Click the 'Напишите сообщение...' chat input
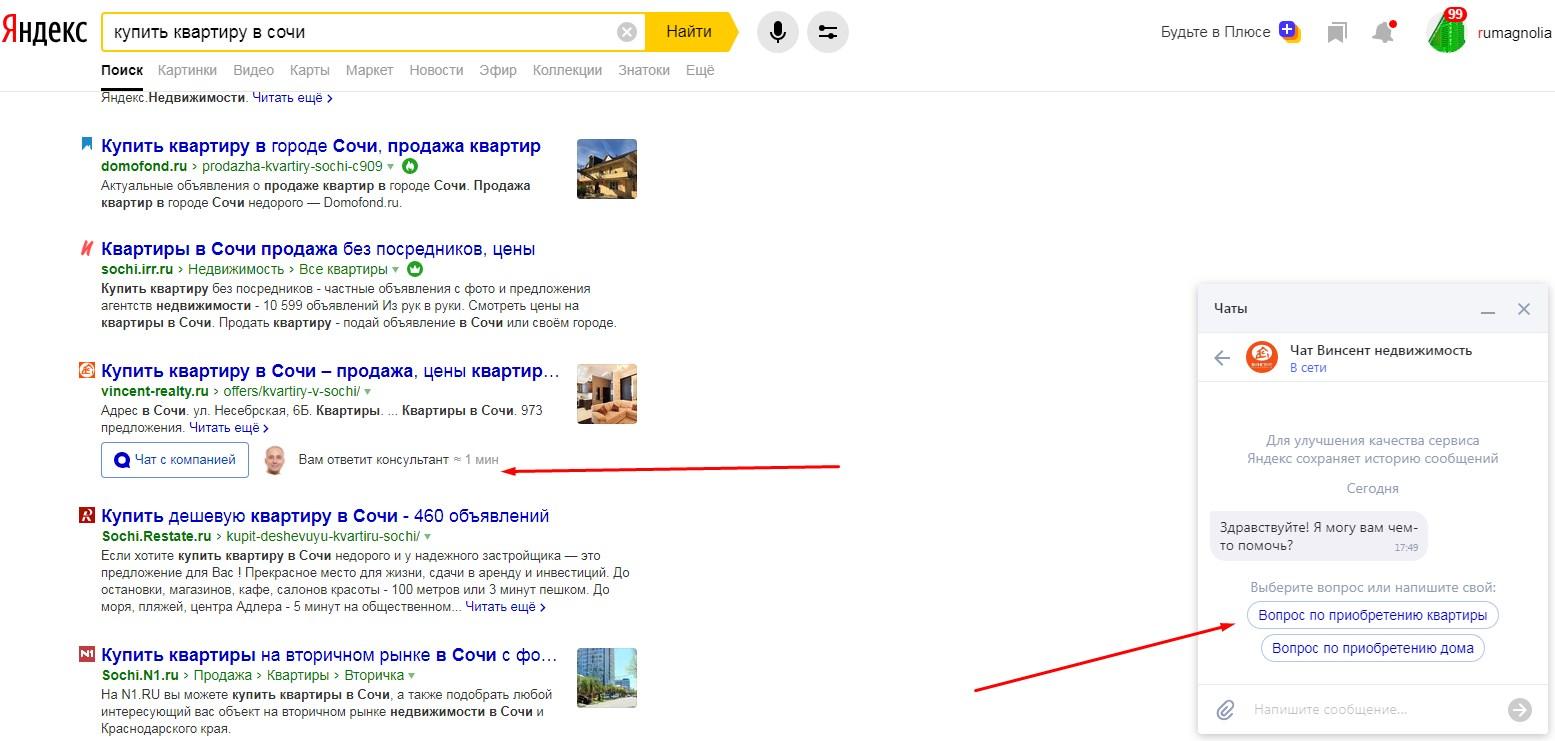 [x=1372, y=710]
